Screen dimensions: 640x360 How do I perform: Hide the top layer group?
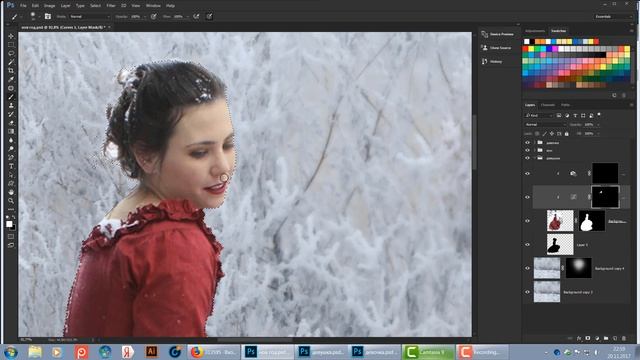coord(527,142)
